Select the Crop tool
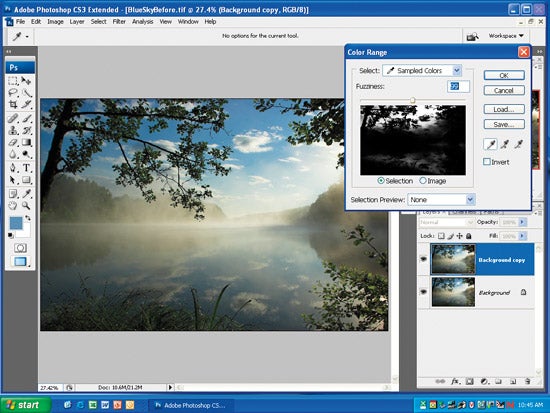This screenshot has height=413, width=550. tap(13, 104)
